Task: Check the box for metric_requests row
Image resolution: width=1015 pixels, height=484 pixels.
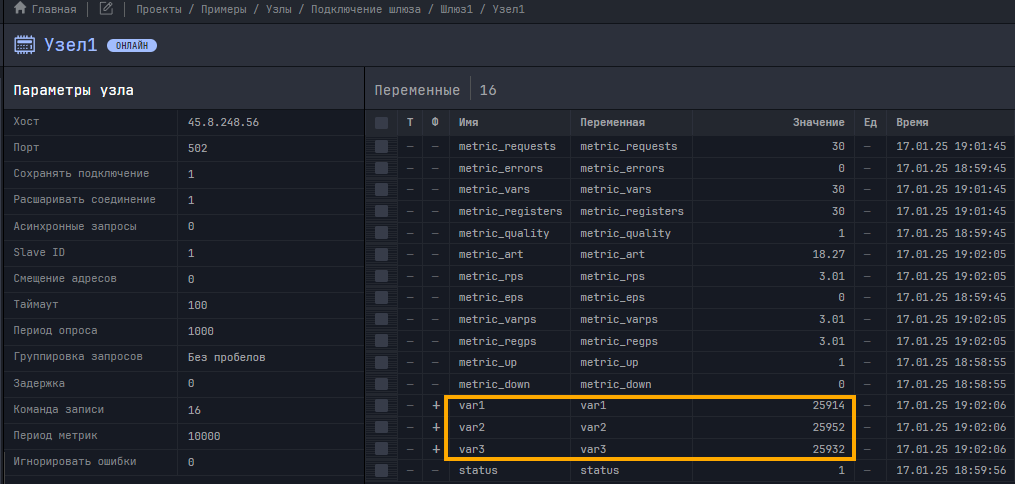Action: [x=381, y=146]
